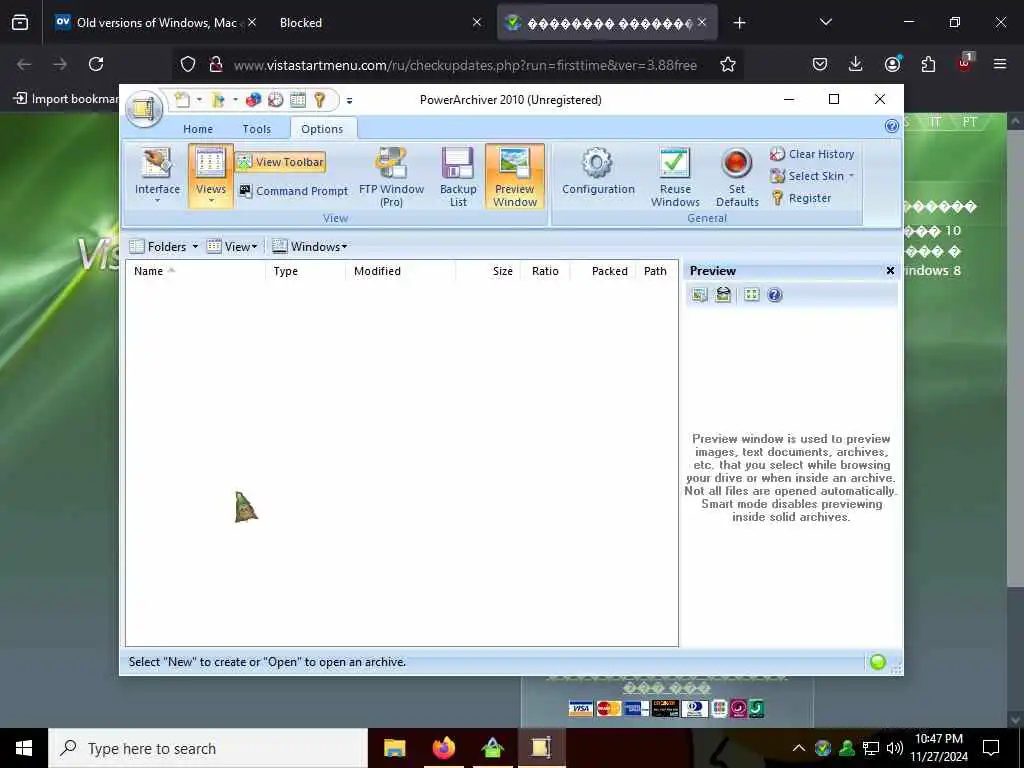Viewport: 1024px width, 768px height.
Task: Close the Preview panel with its X
Action: click(x=890, y=270)
